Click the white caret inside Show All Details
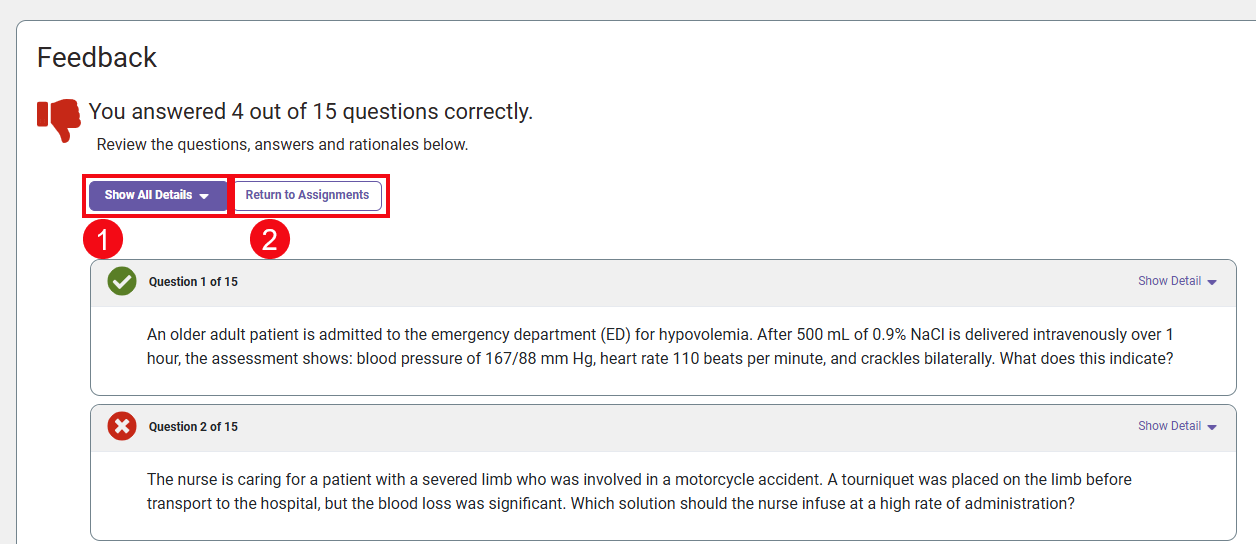 204,196
